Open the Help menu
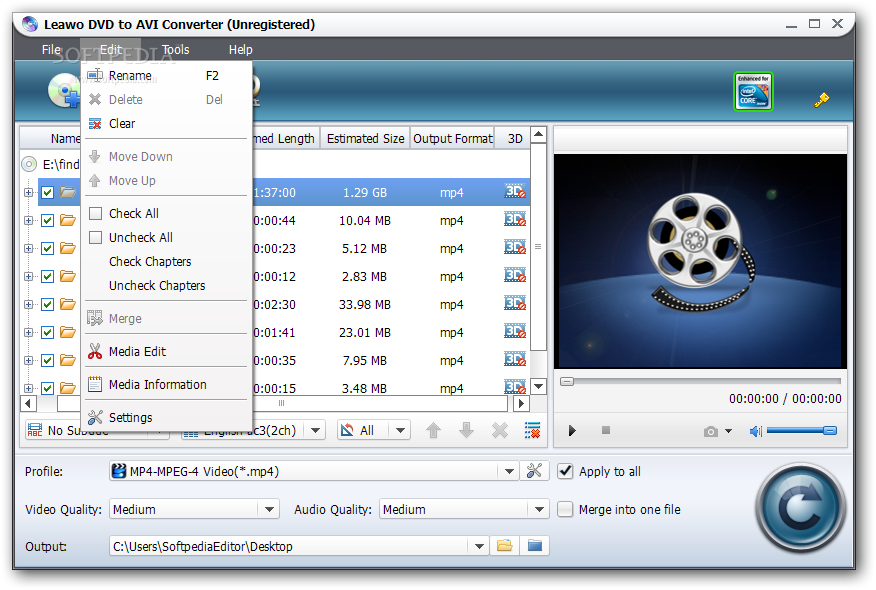The width and height of the screenshot is (876, 590). [x=241, y=49]
